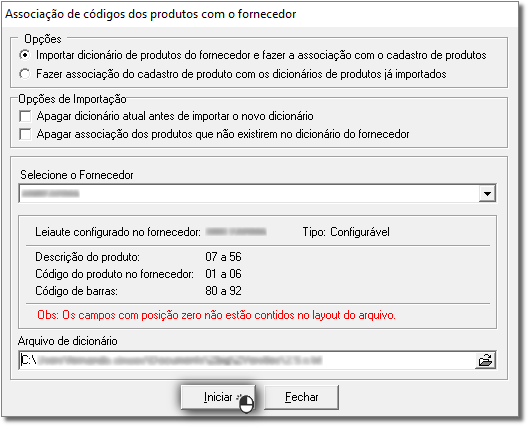
Task: Enable 'Apagar dicionário atual antes de importar'
Action: pyautogui.click(x=25, y=116)
